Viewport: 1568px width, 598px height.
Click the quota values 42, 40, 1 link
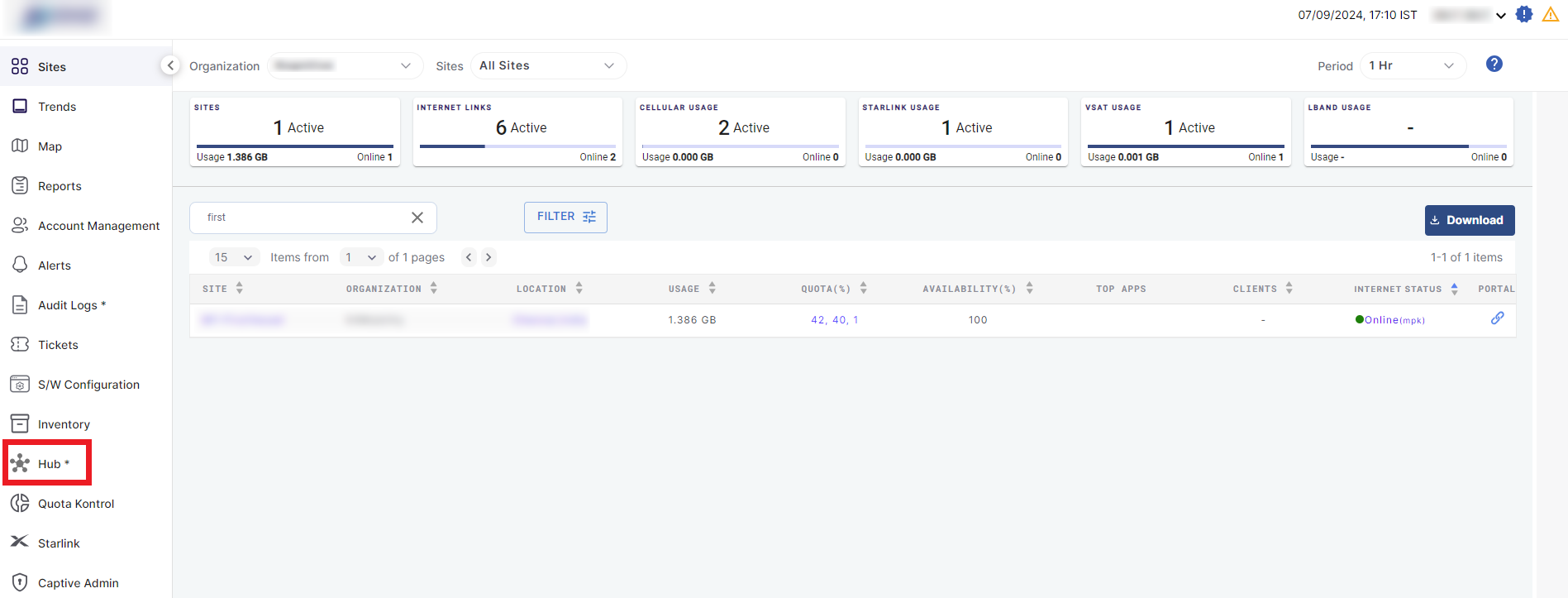point(834,320)
